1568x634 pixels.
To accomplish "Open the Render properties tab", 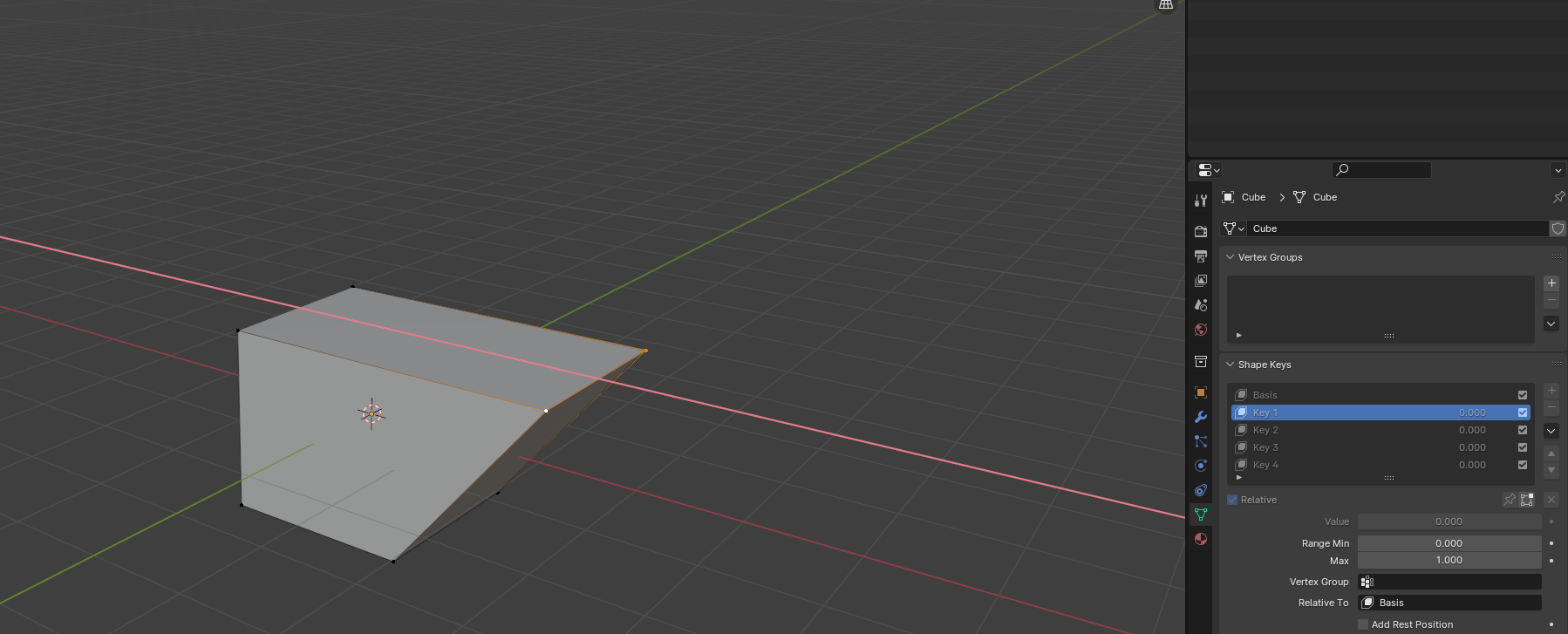I will 1201,231.
